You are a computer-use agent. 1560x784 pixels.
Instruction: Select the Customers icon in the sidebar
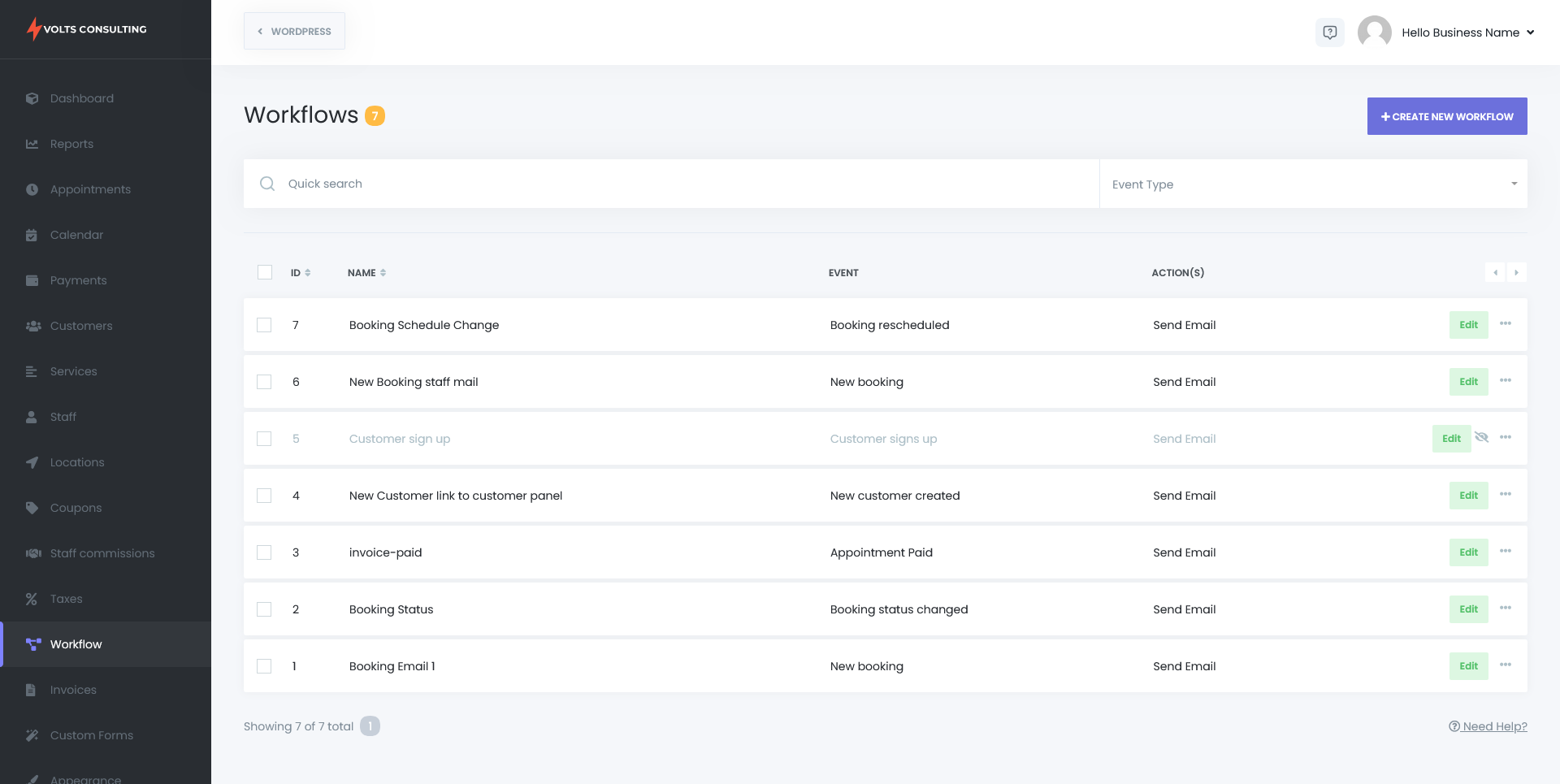tap(32, 326)
